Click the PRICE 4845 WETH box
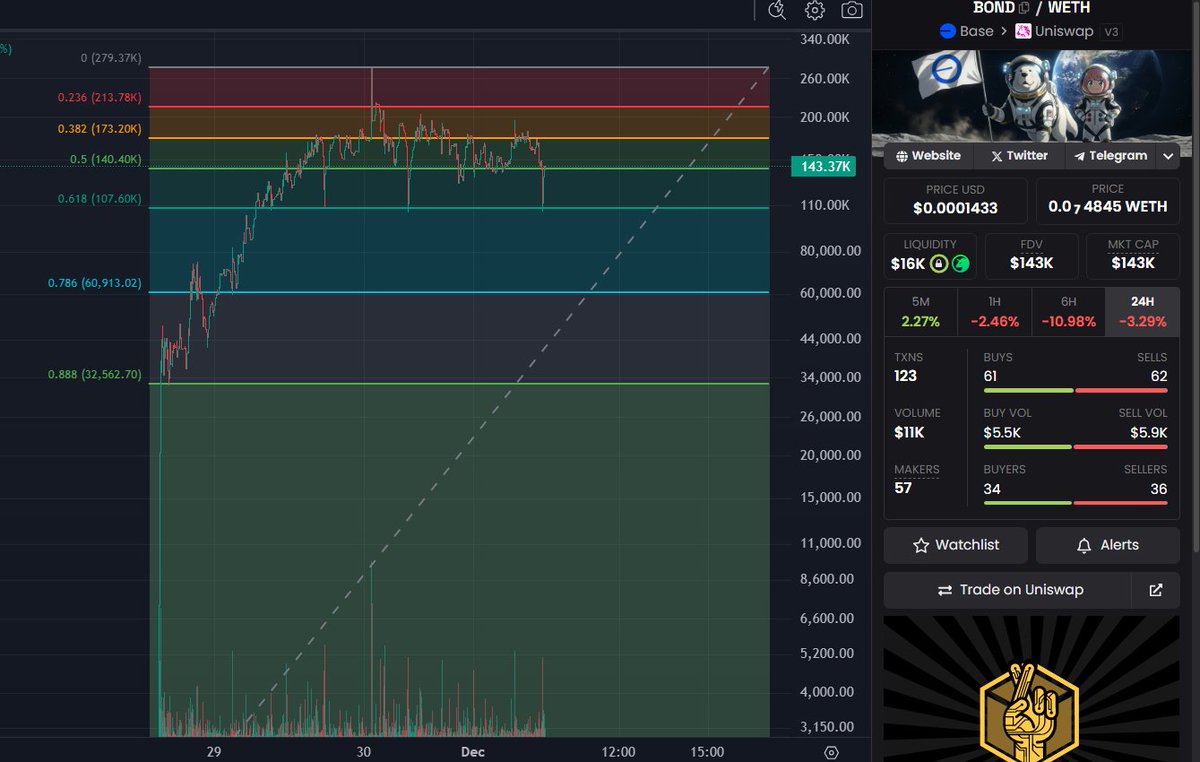 1108,200
